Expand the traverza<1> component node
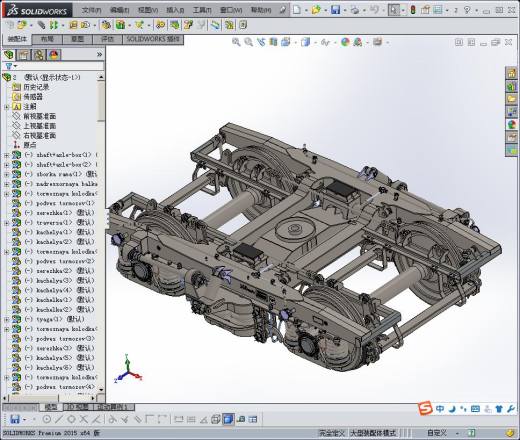This screenshot has height=440, width=520. [x=7, y=223]
